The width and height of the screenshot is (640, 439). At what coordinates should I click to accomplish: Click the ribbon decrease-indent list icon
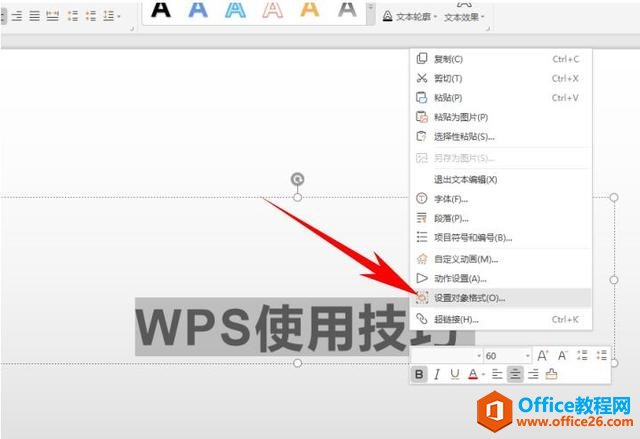[x=73, y=16]
